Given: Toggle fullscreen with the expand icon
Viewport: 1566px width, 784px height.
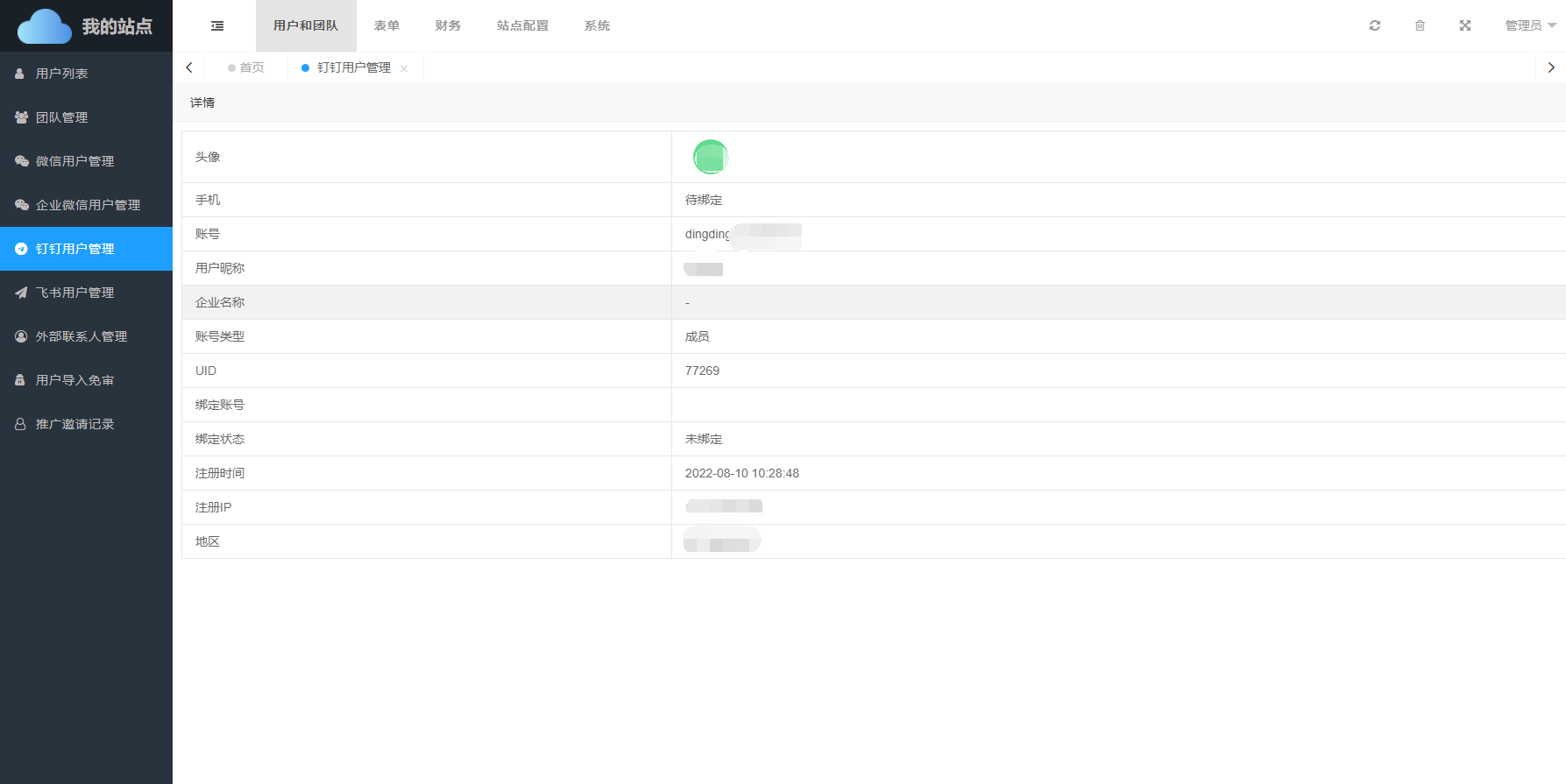Looking at the screenshot, I should click(x=1465, y=26).
